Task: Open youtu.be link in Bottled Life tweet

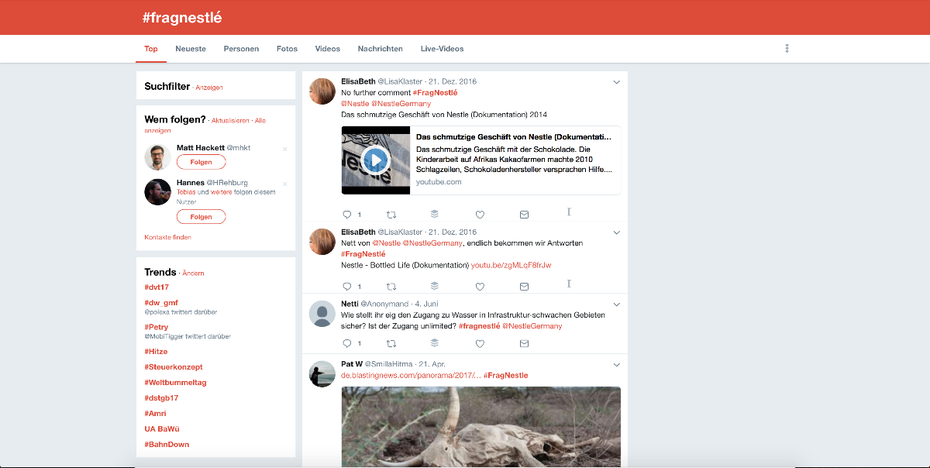Action: tap(511, 265)
